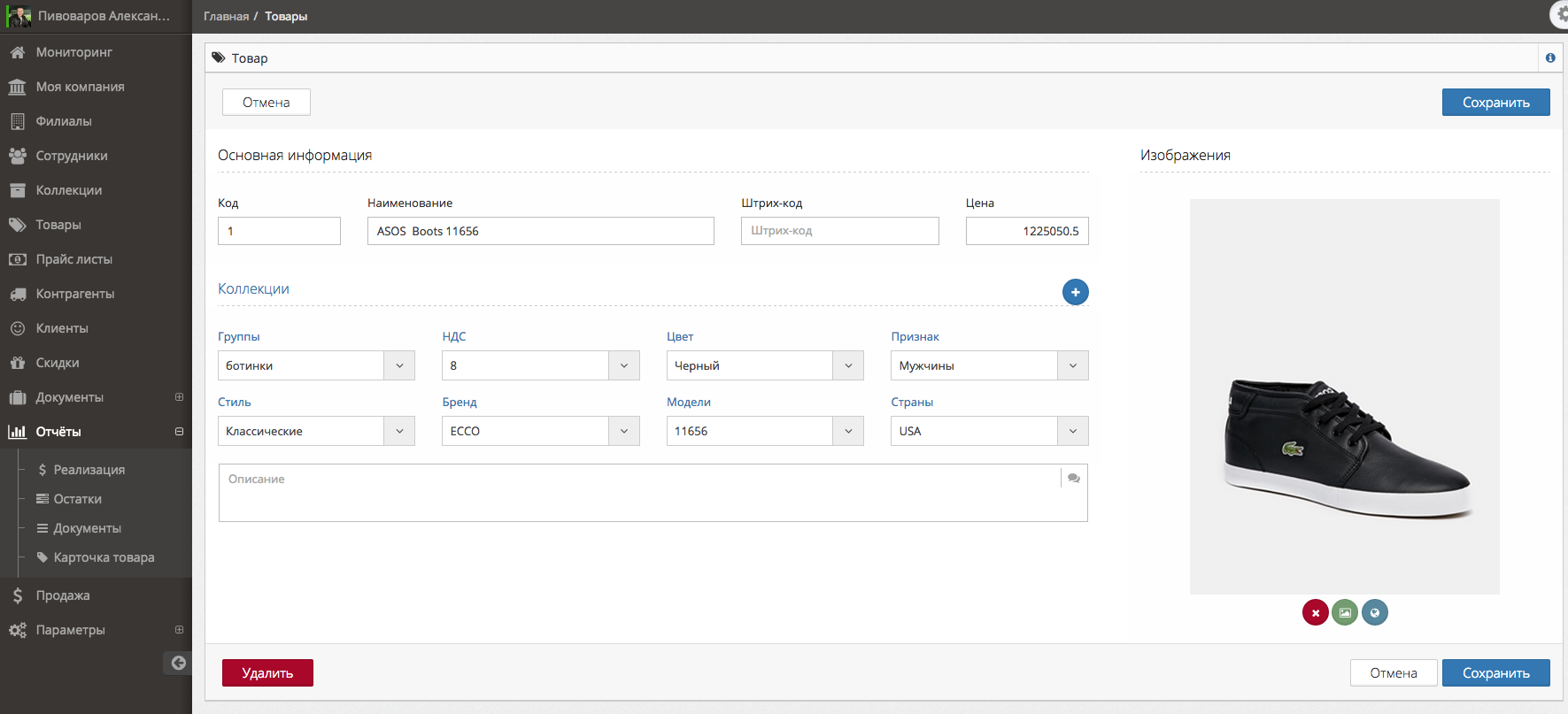This screenshot has height=714, width=1568.
Task: Click the black sneaker product image
Action: 1345,396
